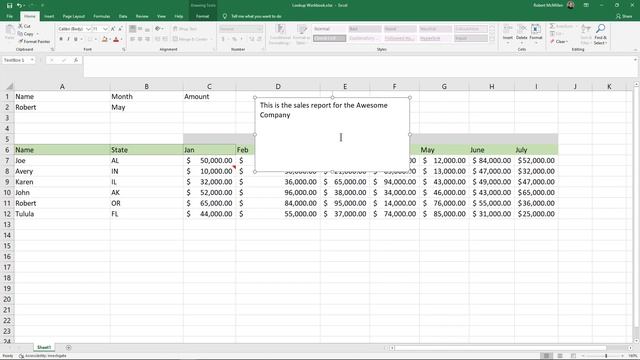The height and width of the screenshot is (360, 640).
Task: Toggle align left in Alignment group
Action: (132, 39)
